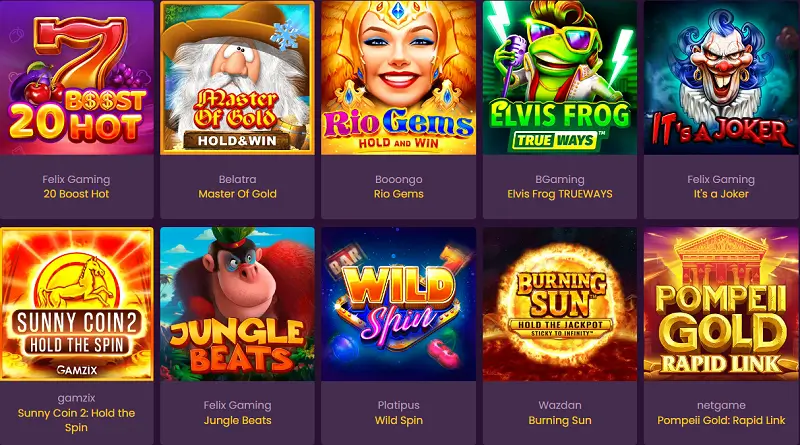The image size is (800, 445).
Task: Open the Jungle Beats gorilla thumbnail
Action: 237,304
